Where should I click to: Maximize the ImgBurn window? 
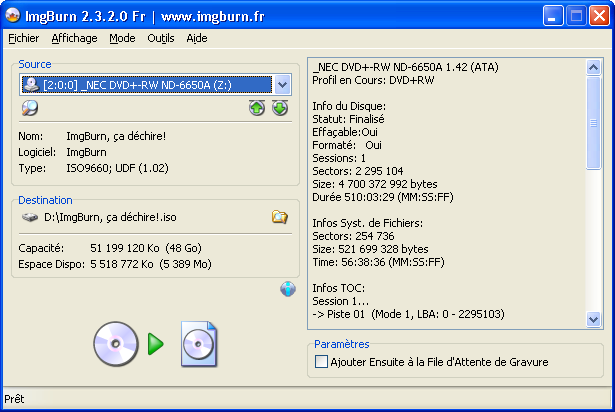coord(576,16)
